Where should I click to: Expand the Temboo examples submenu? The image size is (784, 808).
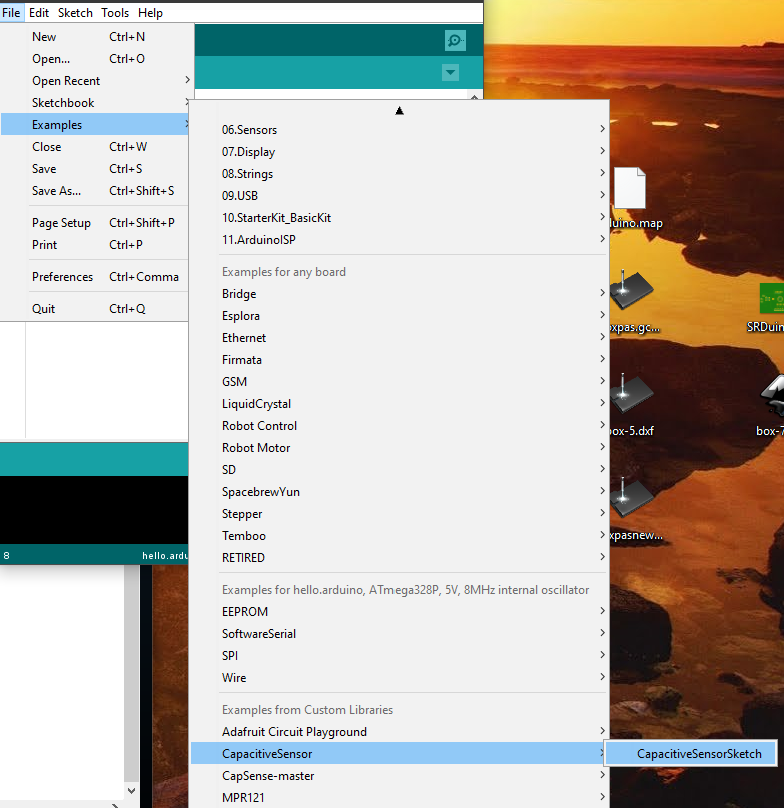point(399,535)
